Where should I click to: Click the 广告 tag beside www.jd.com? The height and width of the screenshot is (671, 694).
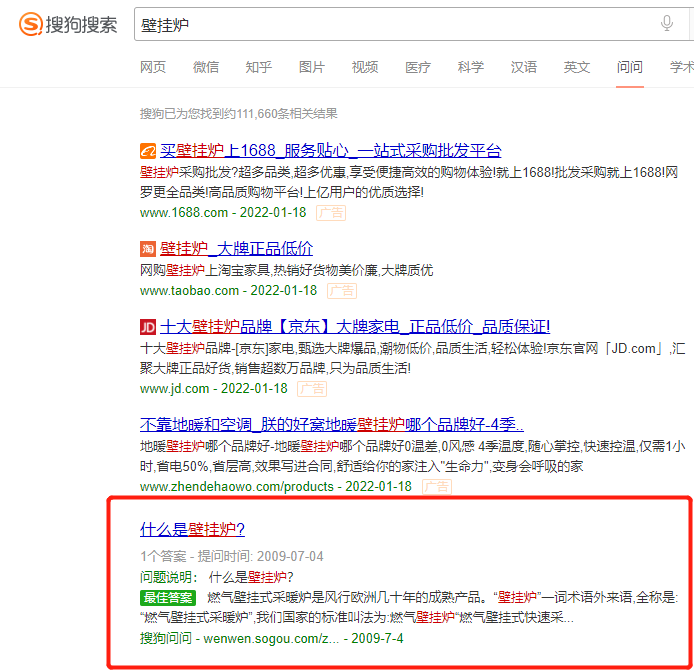coord(312,389)
